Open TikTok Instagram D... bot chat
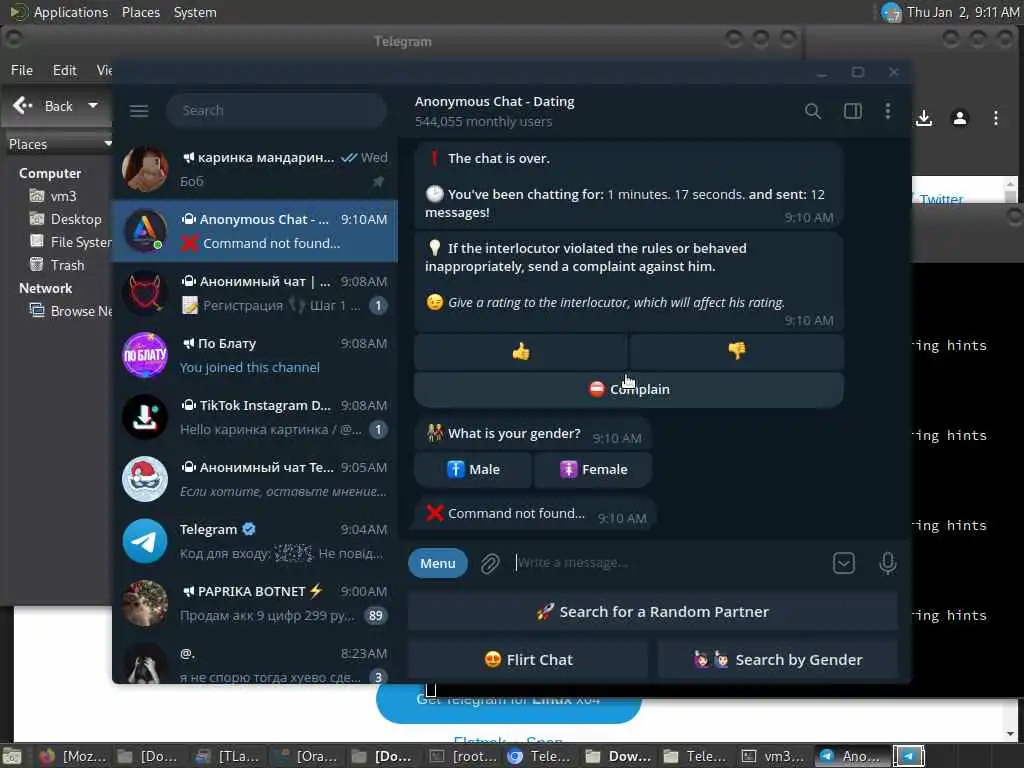 pos(255,417)
